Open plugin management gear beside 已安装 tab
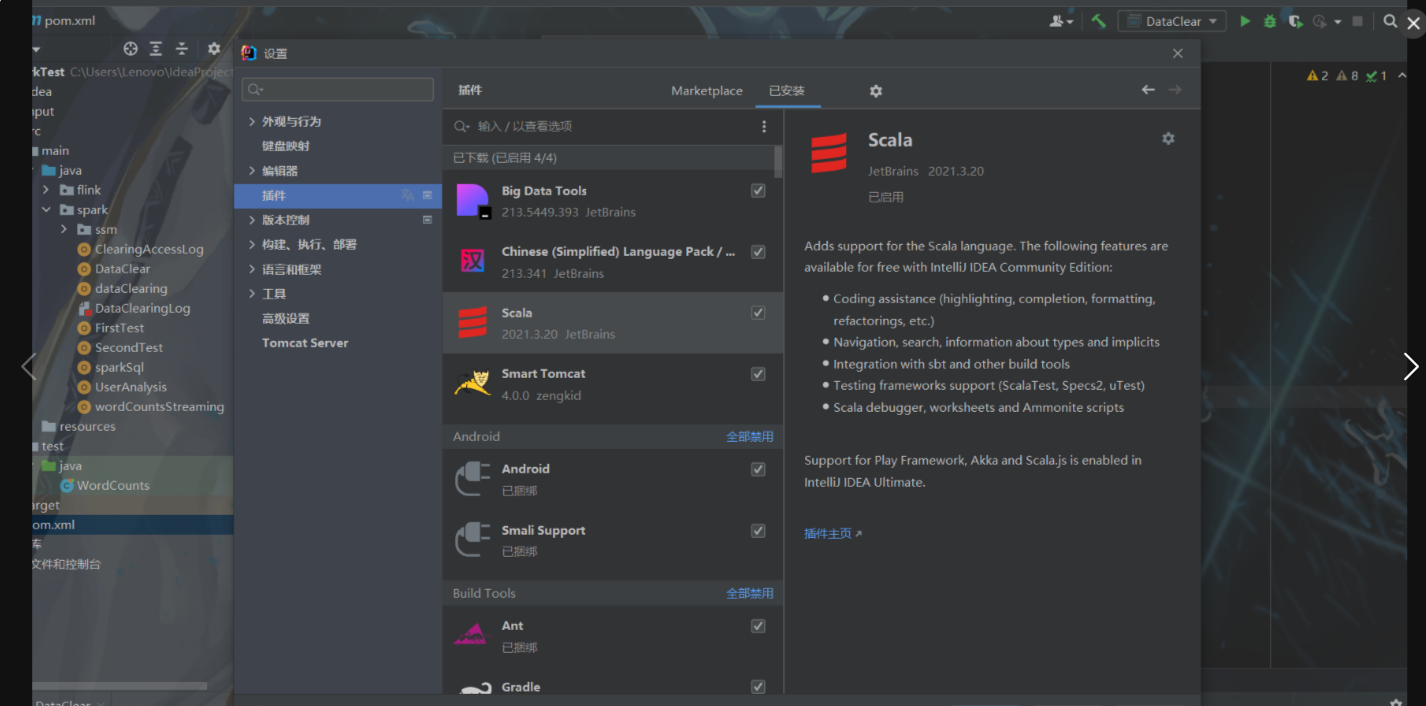1426x706 pixels. click(876, 91)
